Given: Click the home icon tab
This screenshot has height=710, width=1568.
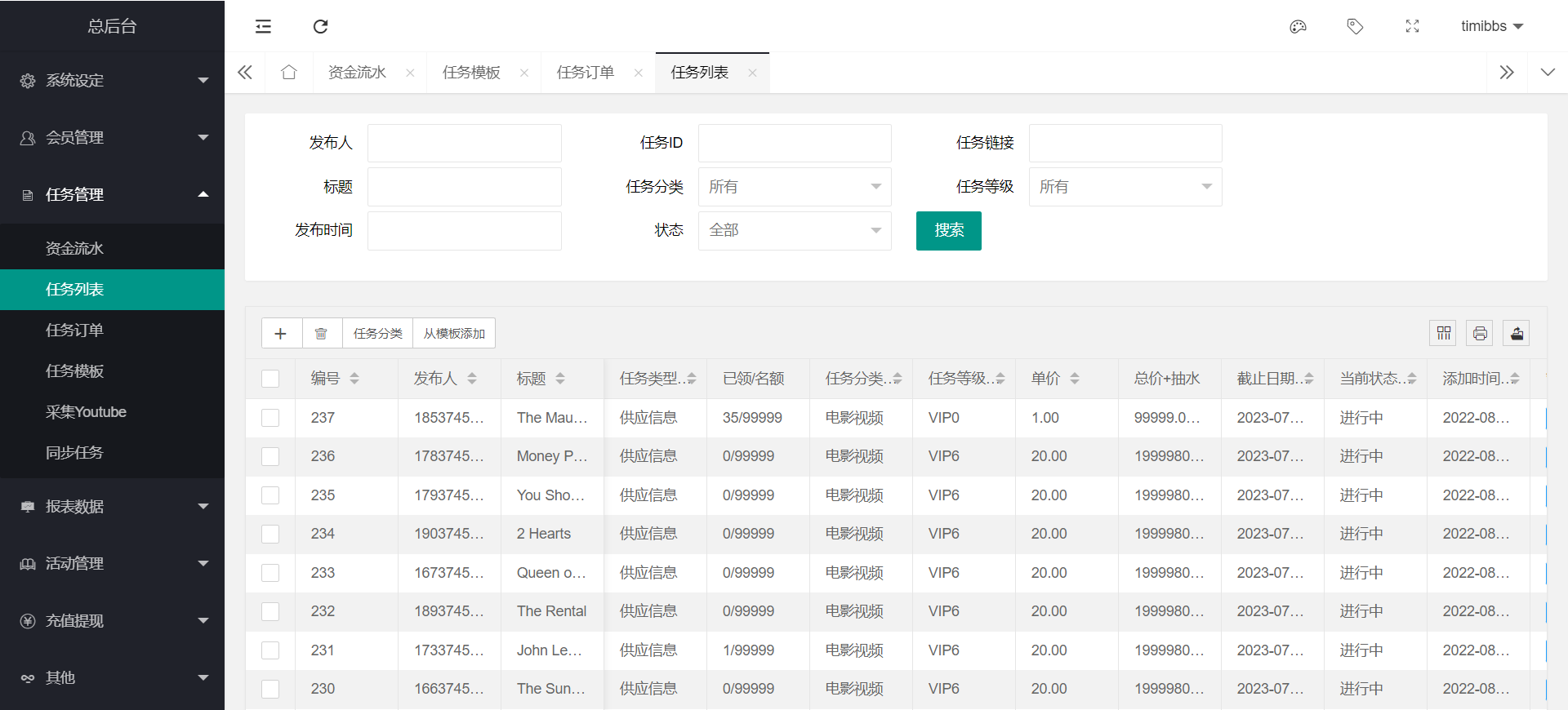Looking at the screenshot, I should click(288, 73).
